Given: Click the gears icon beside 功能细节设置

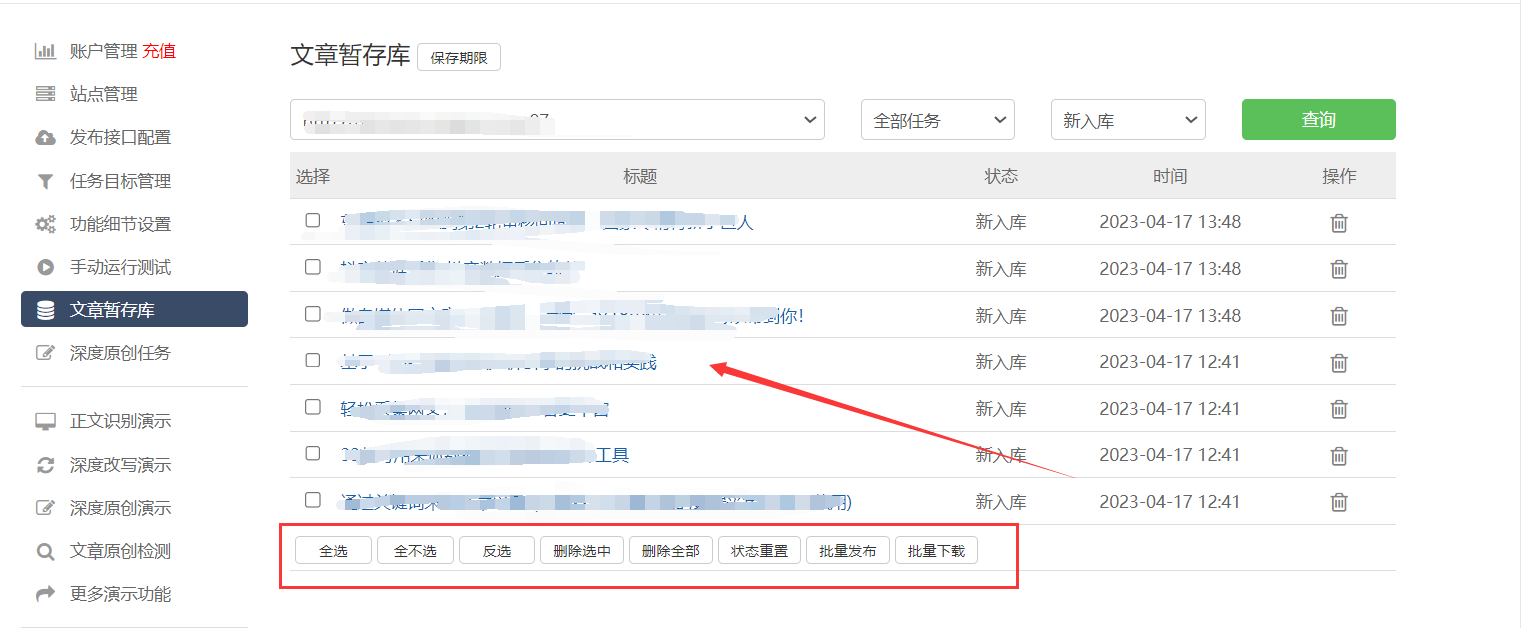Looking at the screenshot, I should [45, 225].
